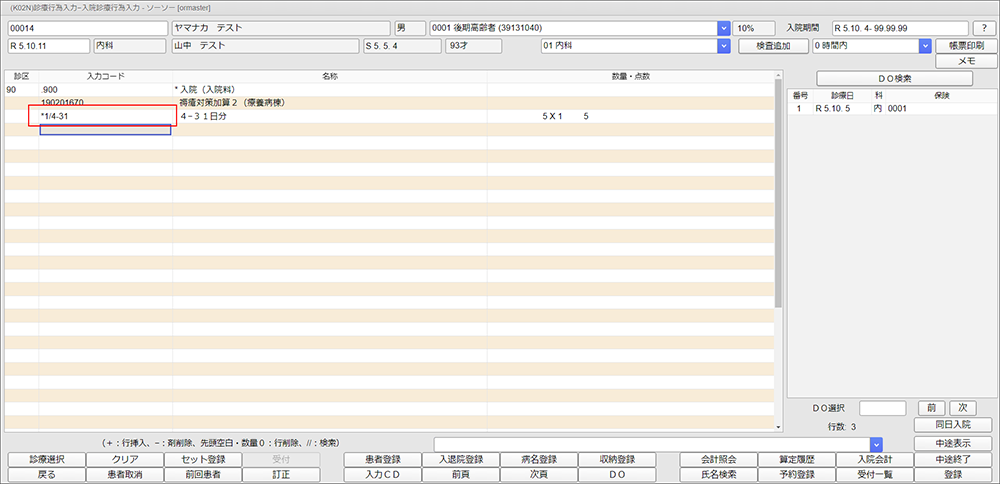Open the bottom message dropdown arrow
Viewport: 1000px width, 484px height.
point(876,443)
